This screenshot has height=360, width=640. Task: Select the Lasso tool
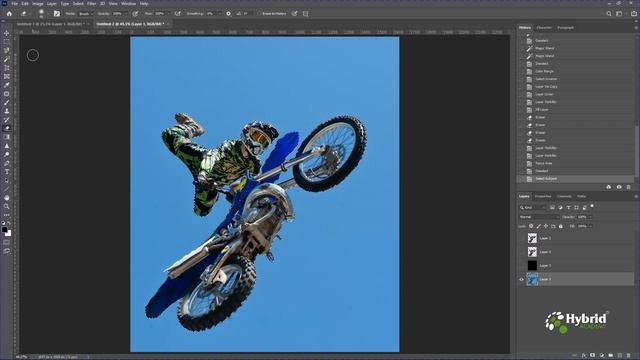7,51
